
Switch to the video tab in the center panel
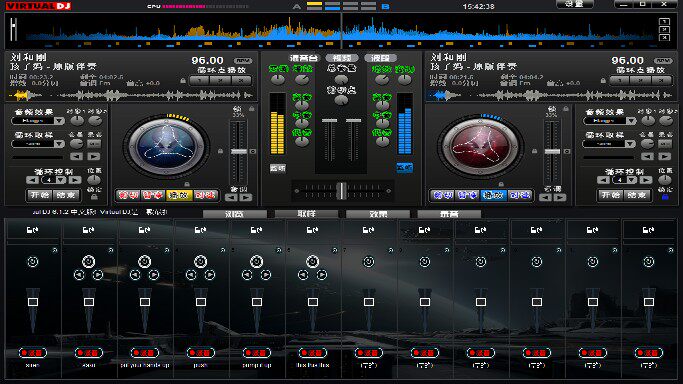(x=342, y=58)
